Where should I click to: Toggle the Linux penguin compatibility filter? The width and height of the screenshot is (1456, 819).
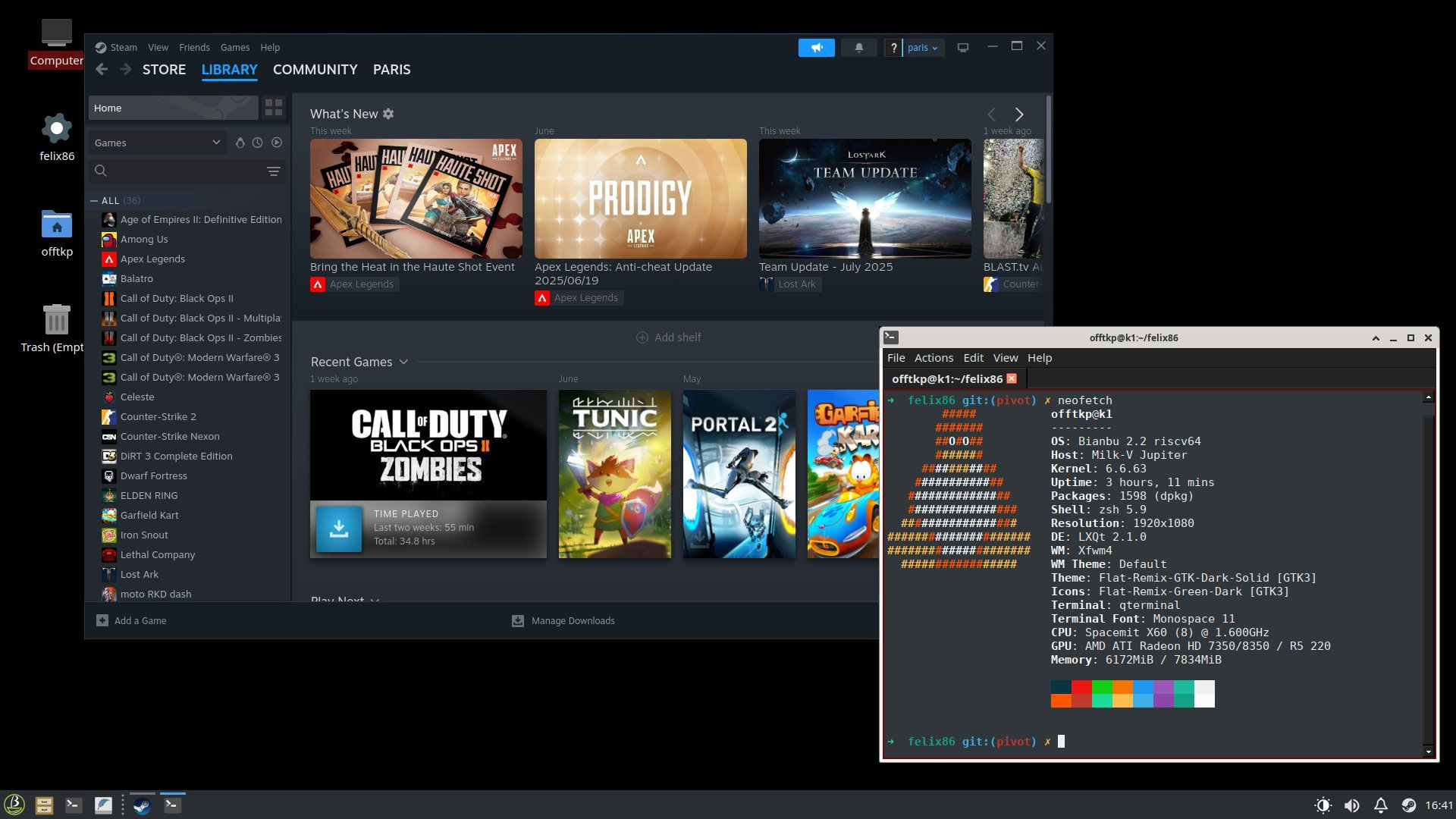240,143
